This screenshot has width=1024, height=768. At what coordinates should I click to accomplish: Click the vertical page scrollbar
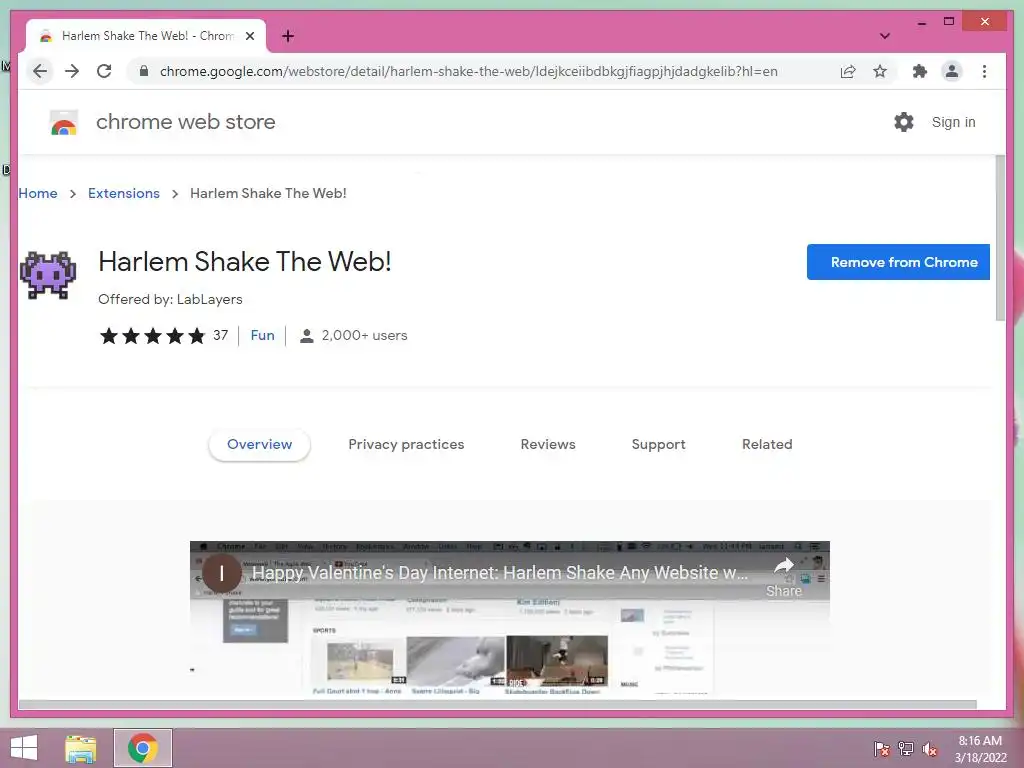1000,238
